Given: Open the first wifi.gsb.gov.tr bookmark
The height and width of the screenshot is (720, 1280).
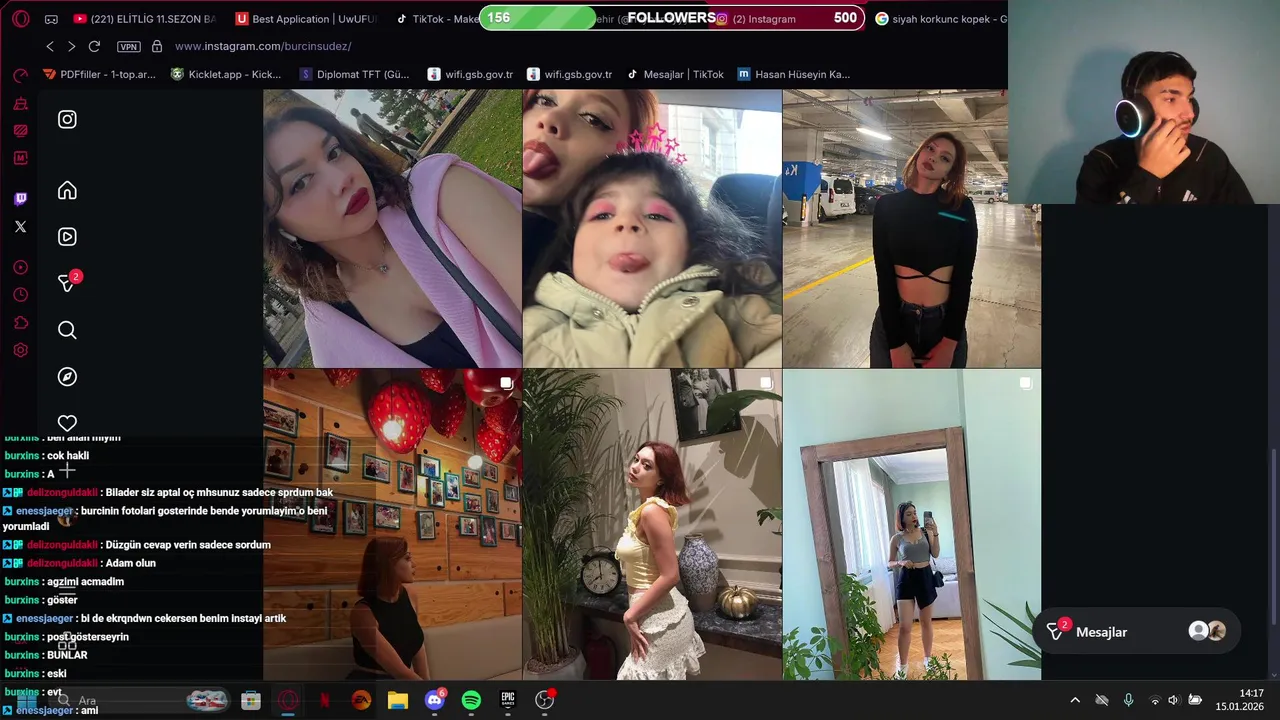Looking at the screenshot, I should pyautogui.click(x=470, y=74).
